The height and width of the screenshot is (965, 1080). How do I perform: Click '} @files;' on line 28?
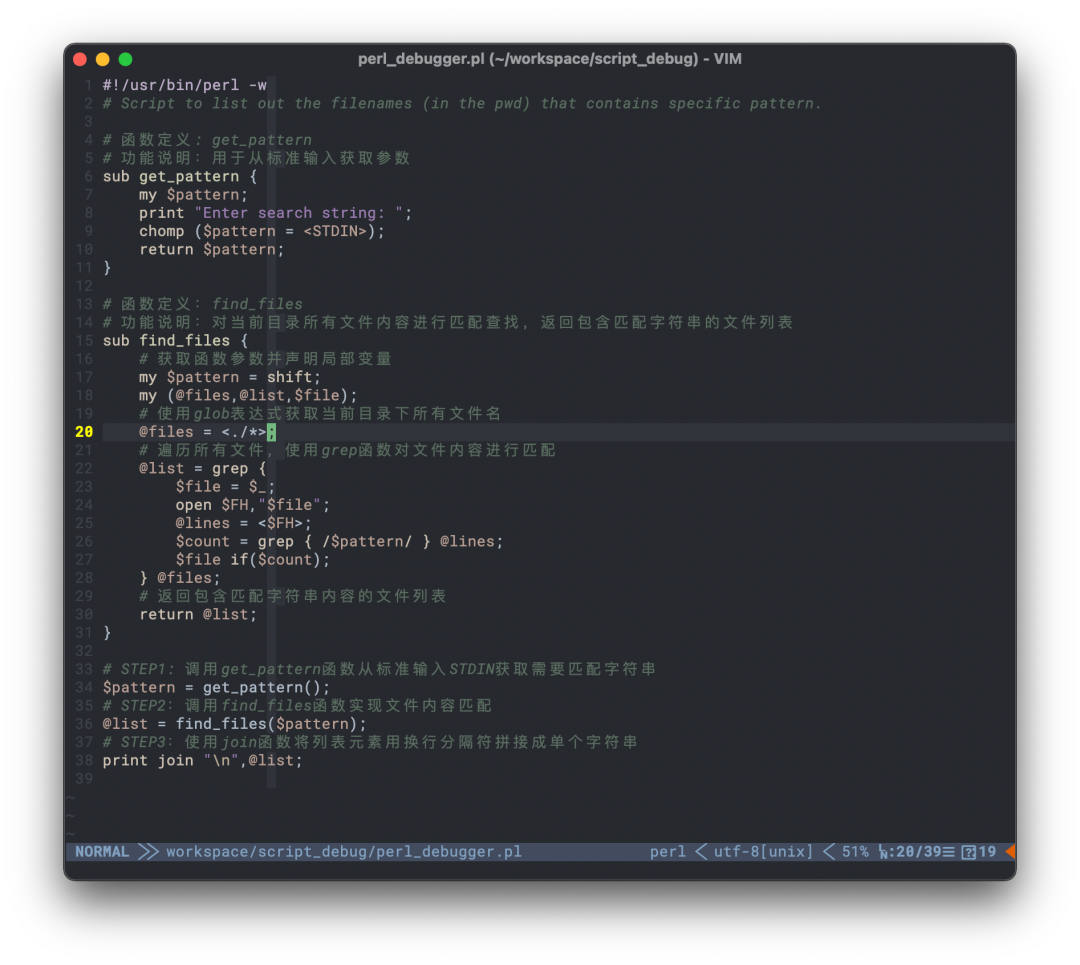coord(180,578)
